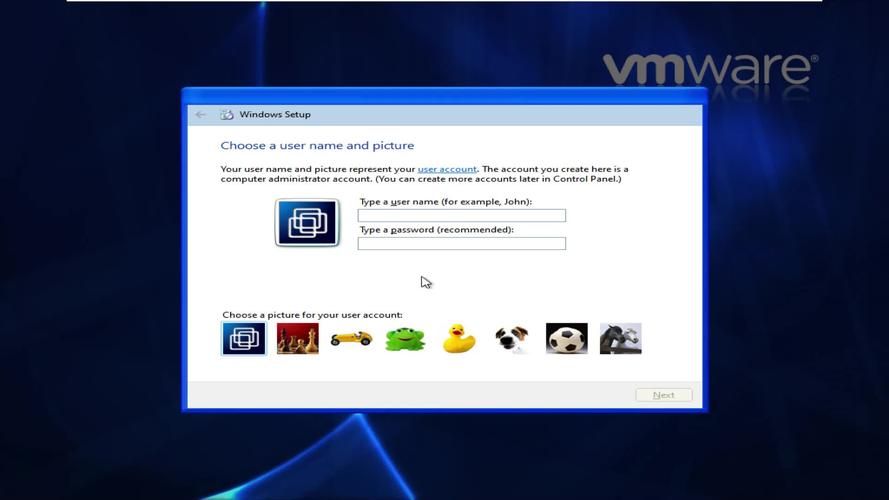Image resolution: width=889 pixels, height=500 pixels.
Task: Click the 'Type a password (recommended)' label
Action: [x=436, y=230]
